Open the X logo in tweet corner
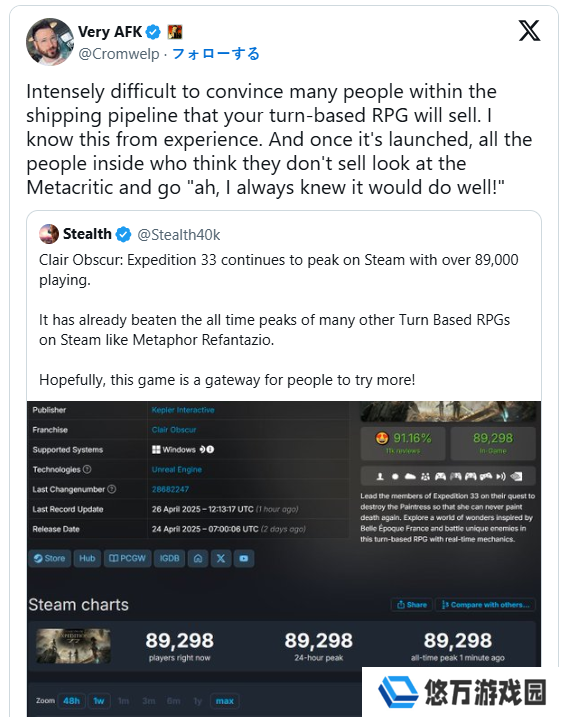The width and height of the screenshot is (562, 717). (x=529, y=31)
